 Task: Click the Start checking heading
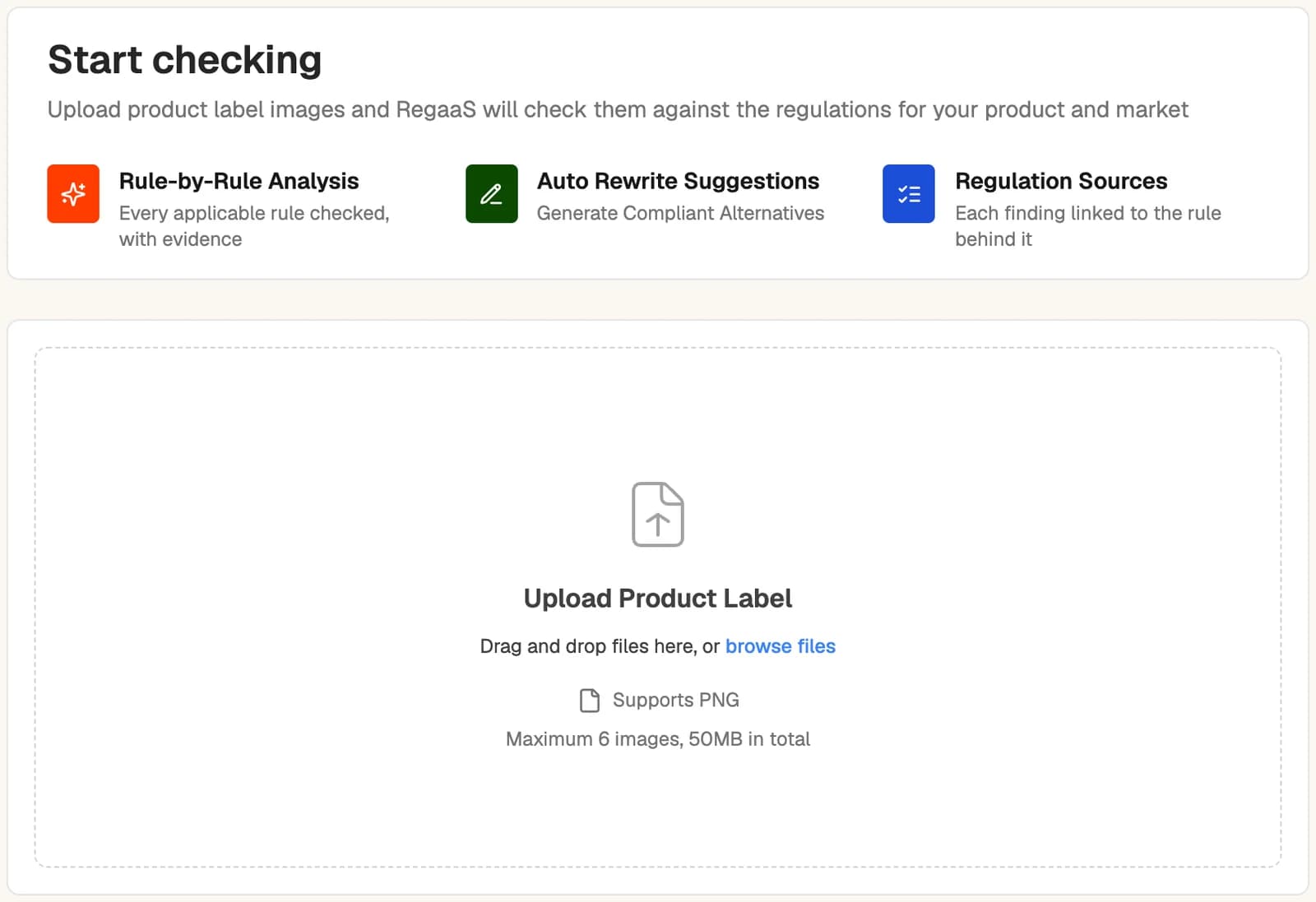click(185, 60)
